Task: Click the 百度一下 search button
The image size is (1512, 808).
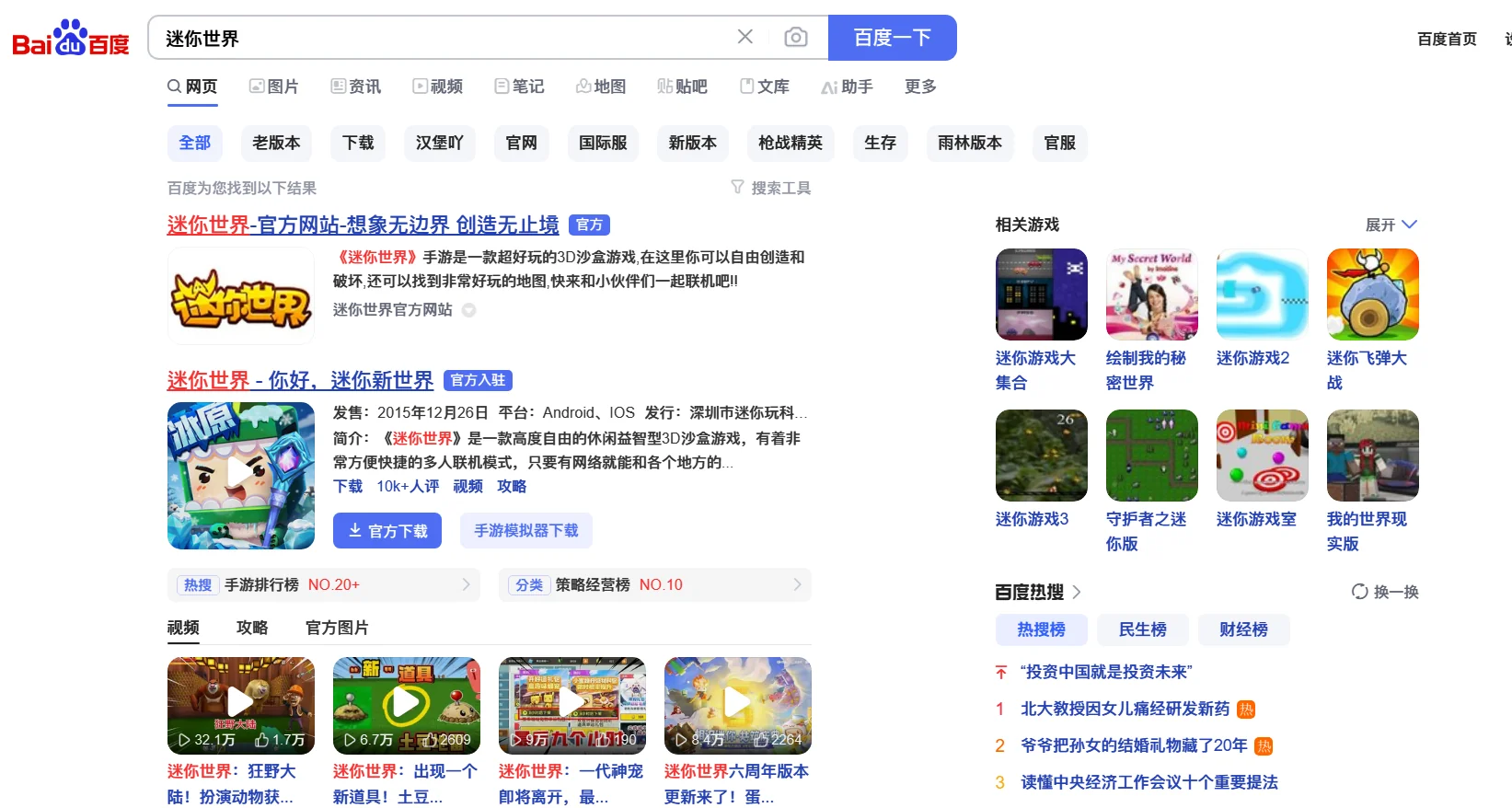Action: click(x=893, y=38)
